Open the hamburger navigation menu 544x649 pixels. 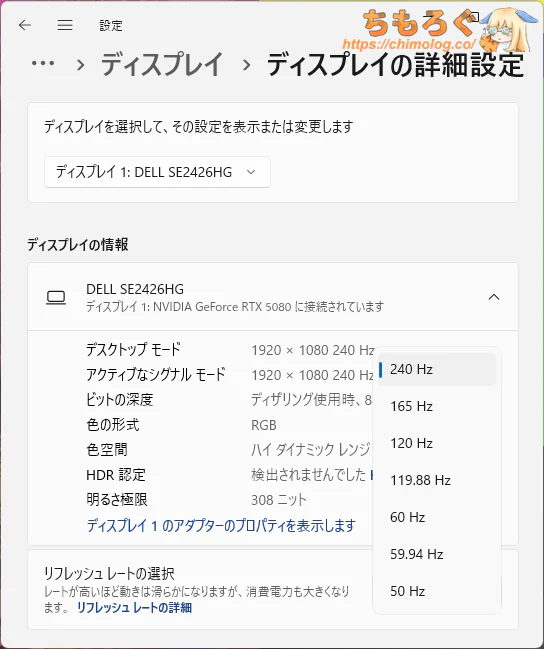(65, 25)
